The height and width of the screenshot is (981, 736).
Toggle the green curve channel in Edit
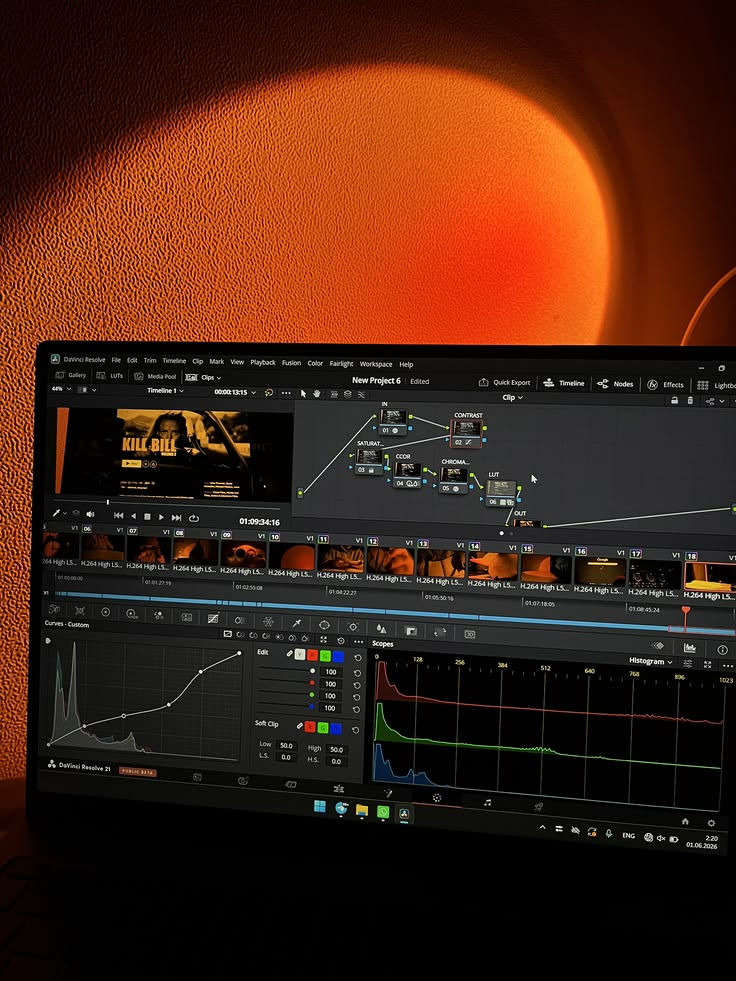point(325,656)
